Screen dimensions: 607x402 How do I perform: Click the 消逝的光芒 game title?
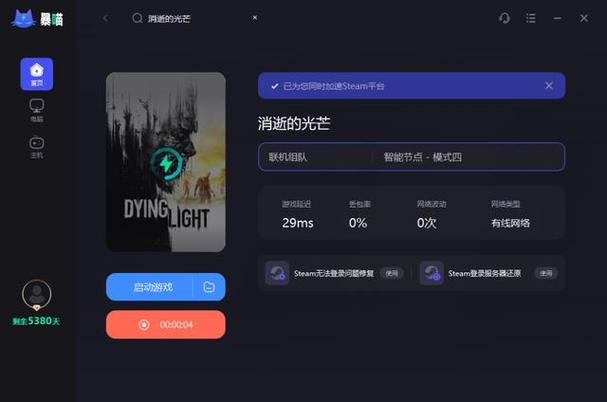pyautogui.click(x=294, y=124)
